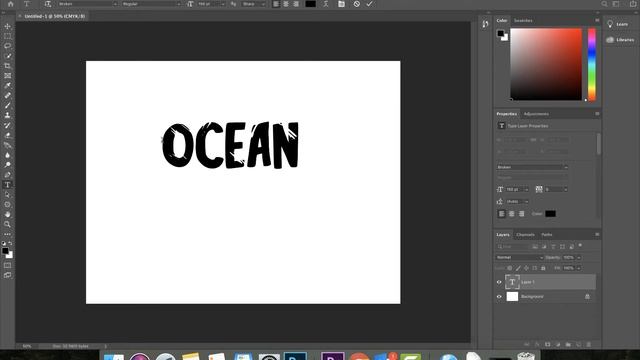
Task: Right align text in Properties panel
Action: [522, 214]
